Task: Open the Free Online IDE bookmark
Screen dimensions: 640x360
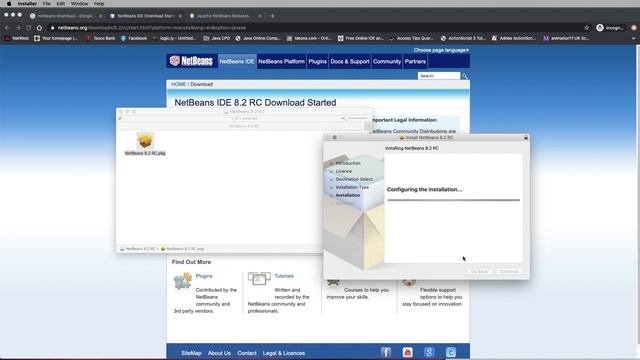Action: [x=360, y=38]
